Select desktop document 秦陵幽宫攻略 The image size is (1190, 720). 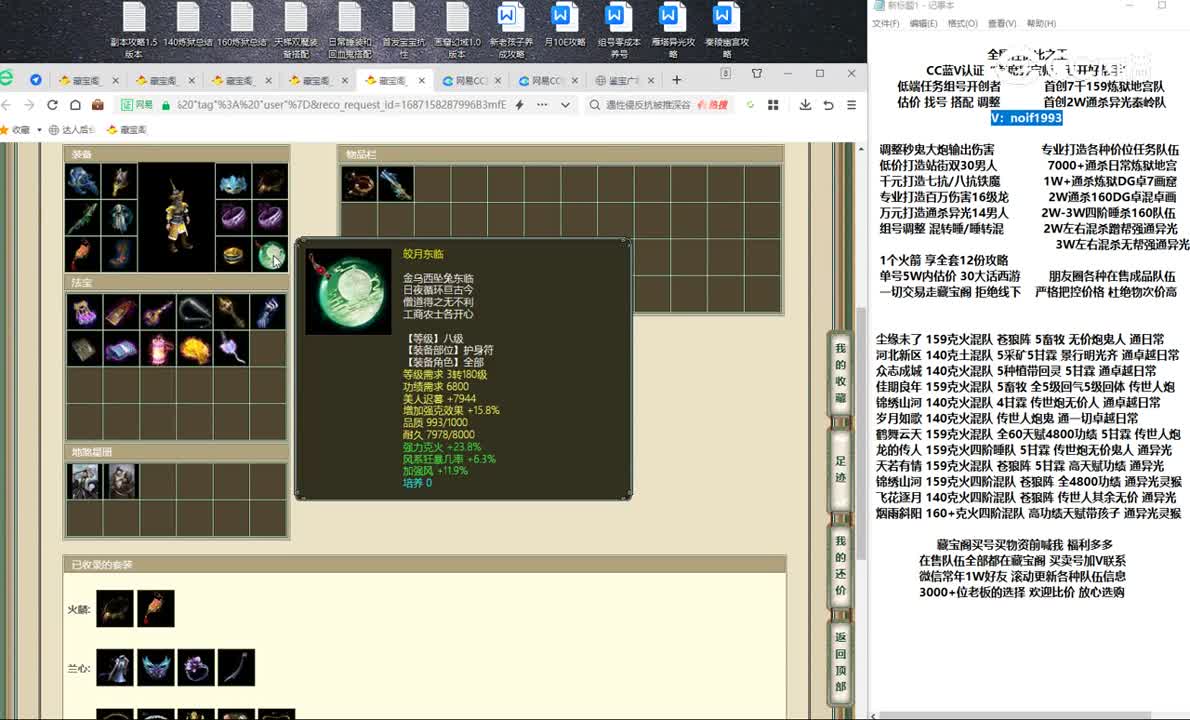pyautogui.click(x=726, y=30)
